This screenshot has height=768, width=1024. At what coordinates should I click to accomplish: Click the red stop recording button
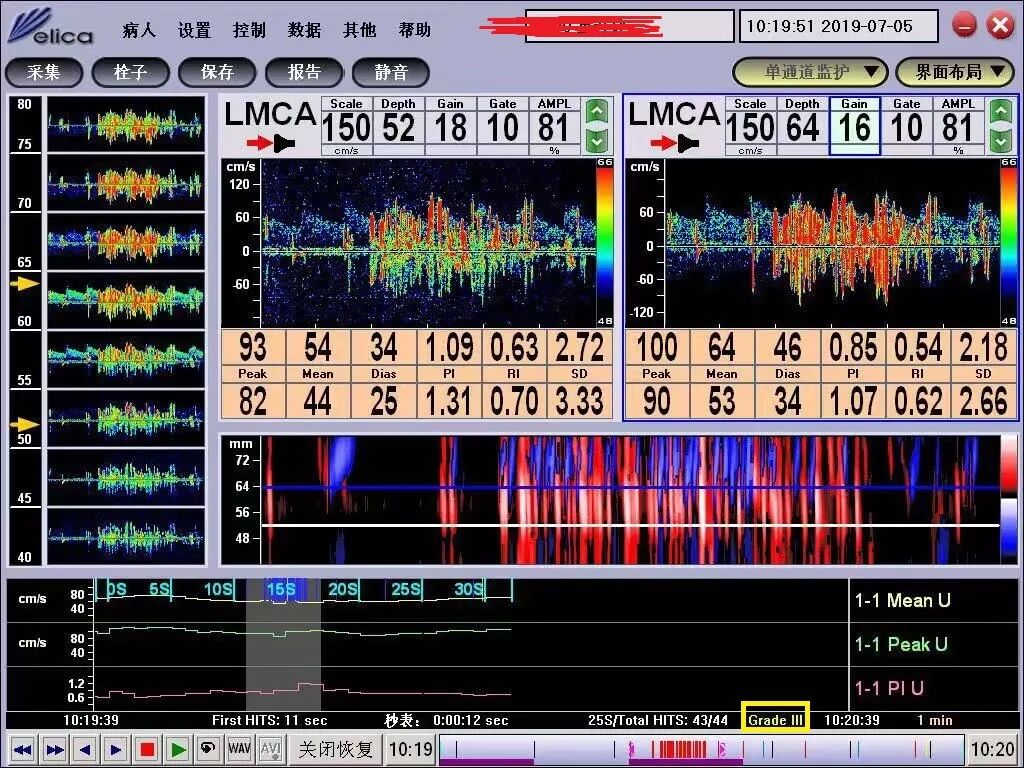[x=147, y=748]
